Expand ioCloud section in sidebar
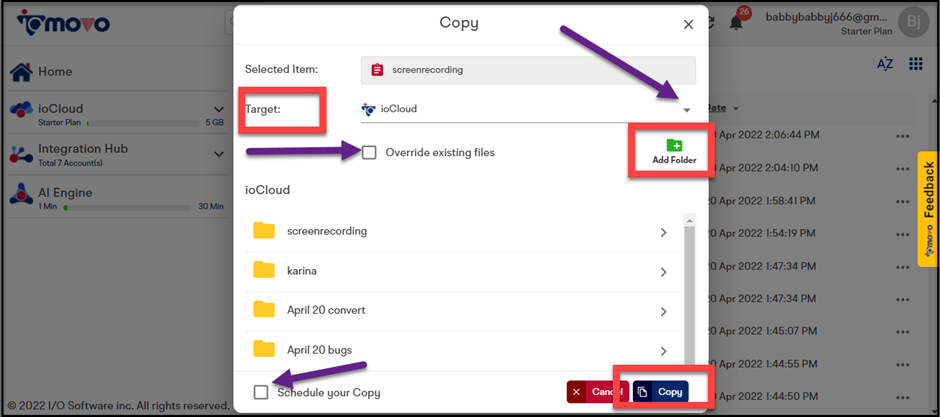Image resolution: width=940 pixels, height=417 pixels. coord(218,109)
